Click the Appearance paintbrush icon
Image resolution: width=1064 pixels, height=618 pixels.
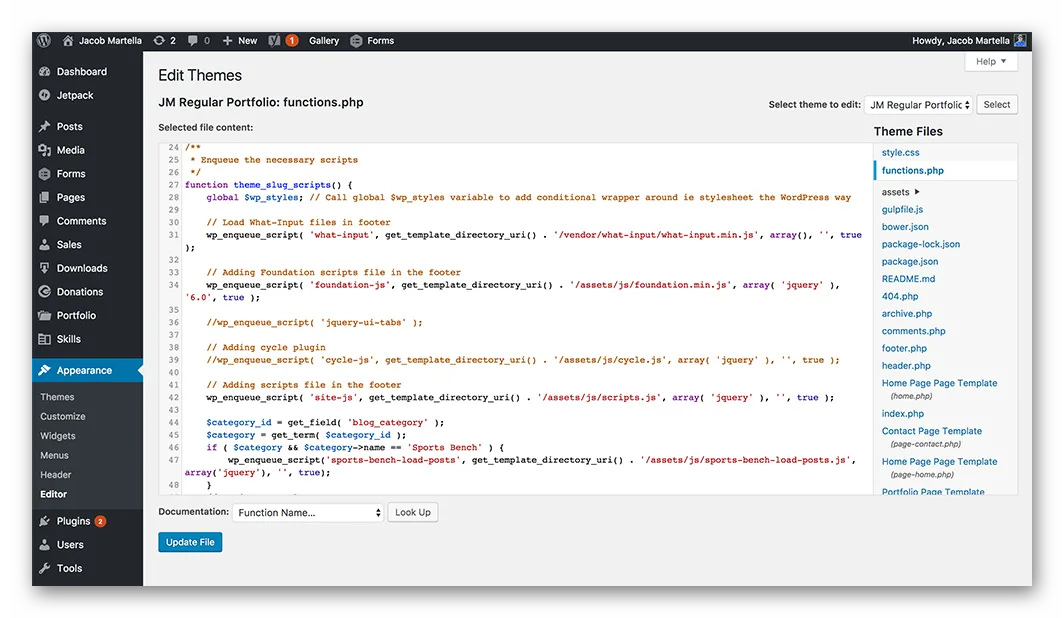[45, 370]
